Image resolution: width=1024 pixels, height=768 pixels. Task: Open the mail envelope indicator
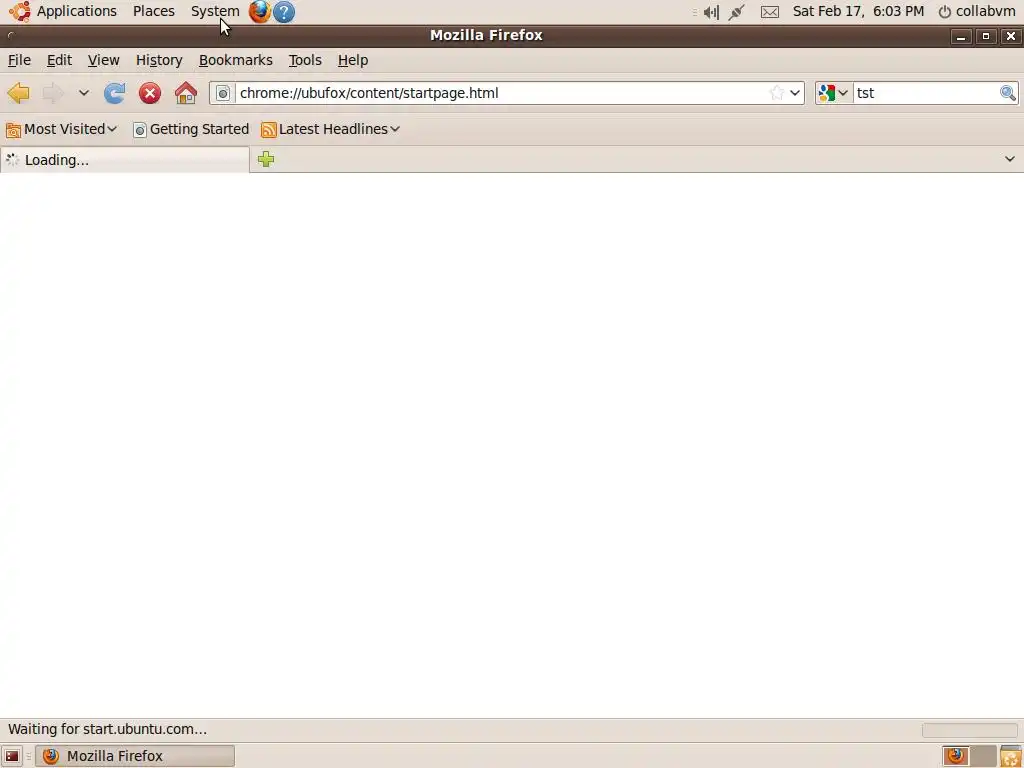coord(770,12)
